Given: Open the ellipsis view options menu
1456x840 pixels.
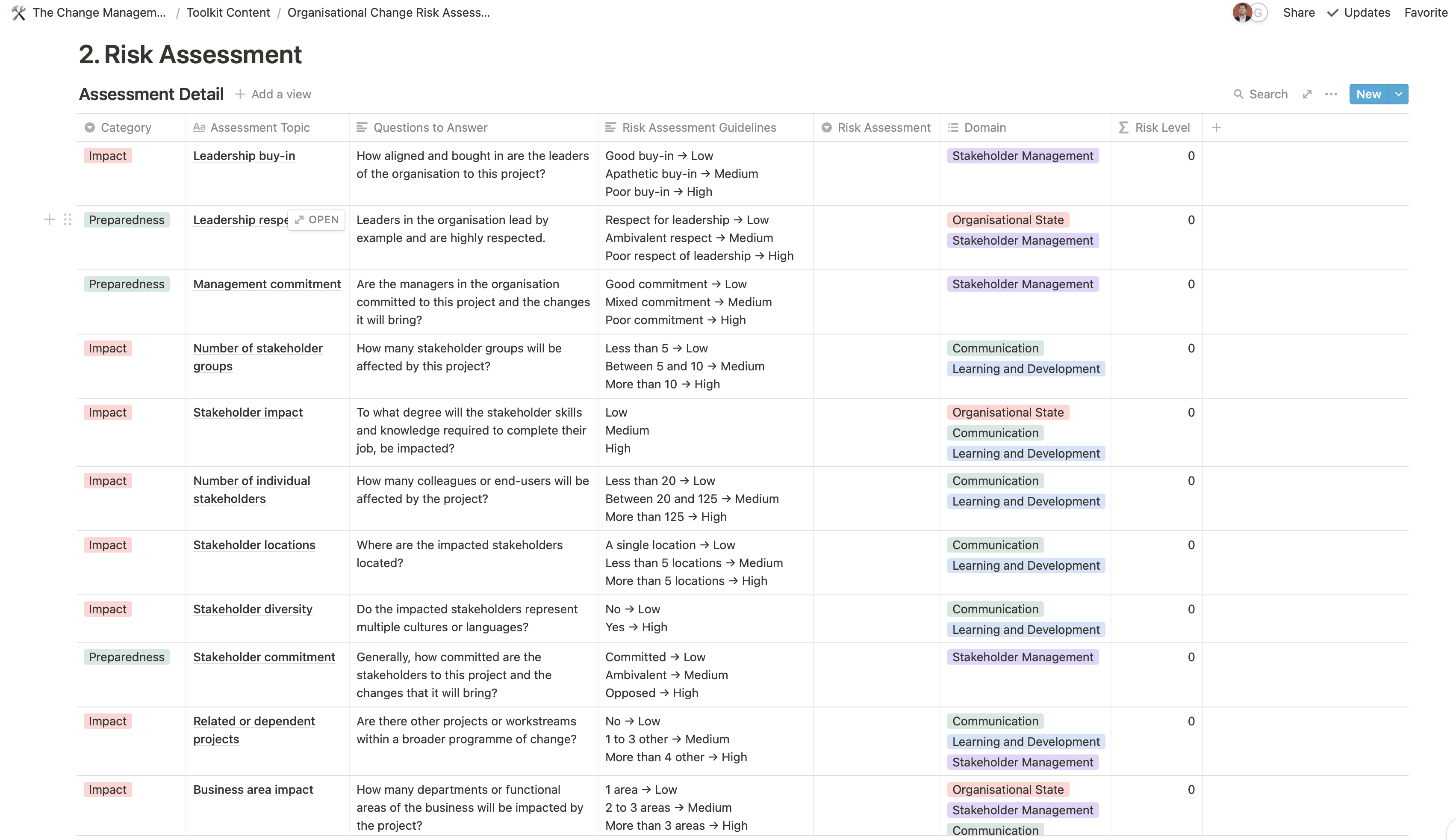Looking at the screenshot, I should 1331,94.
